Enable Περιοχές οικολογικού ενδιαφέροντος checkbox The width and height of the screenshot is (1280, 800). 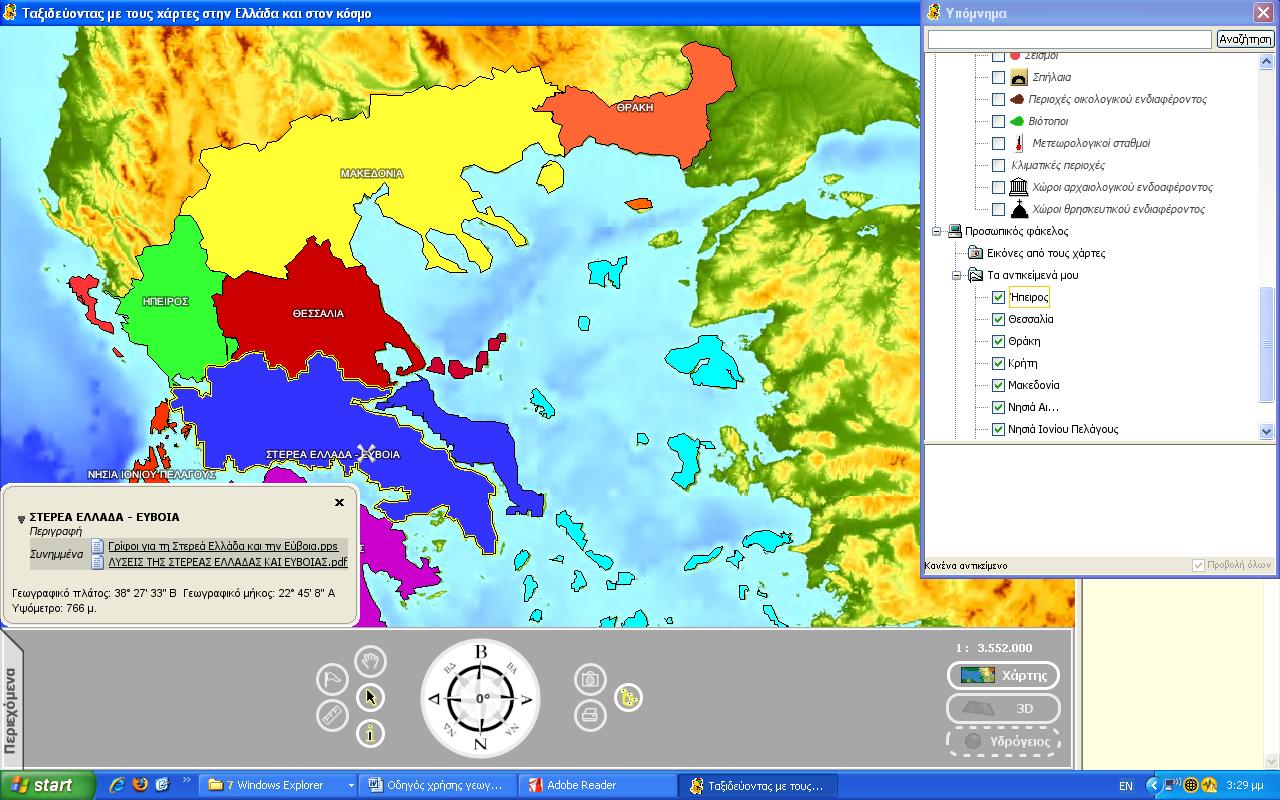[998, 99]
